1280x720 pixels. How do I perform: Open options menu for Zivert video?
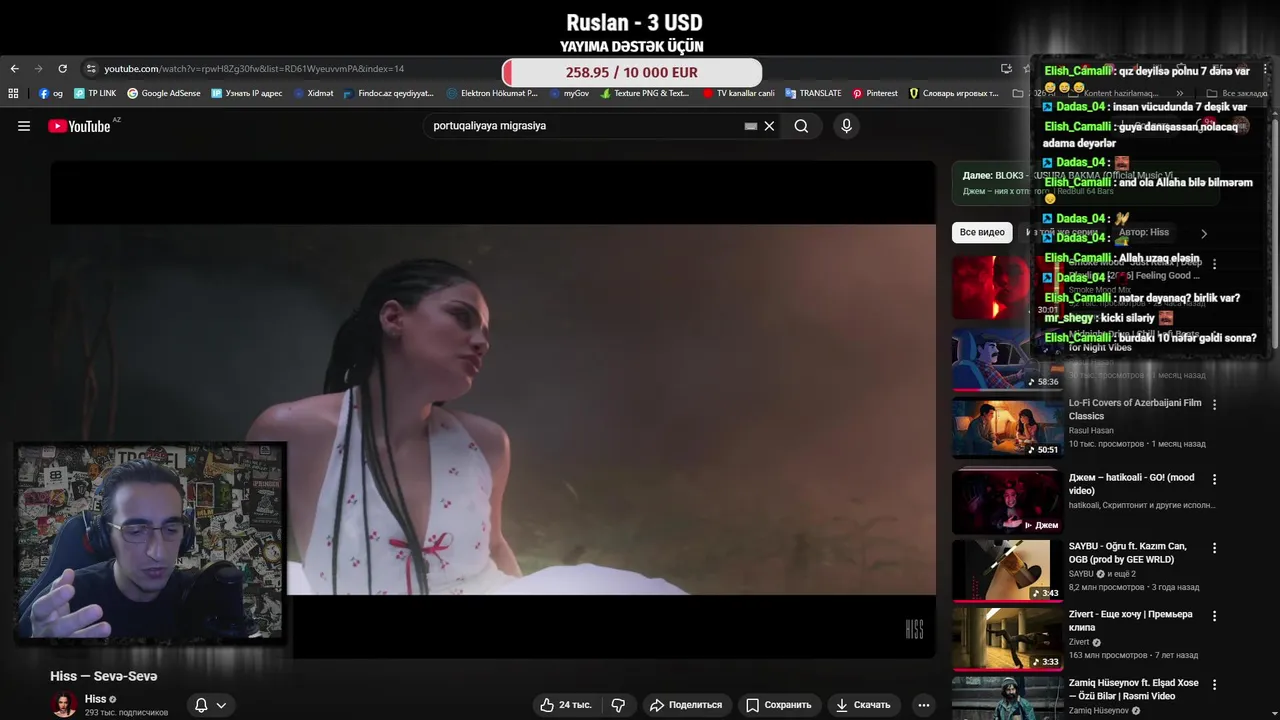[1215, 617]
